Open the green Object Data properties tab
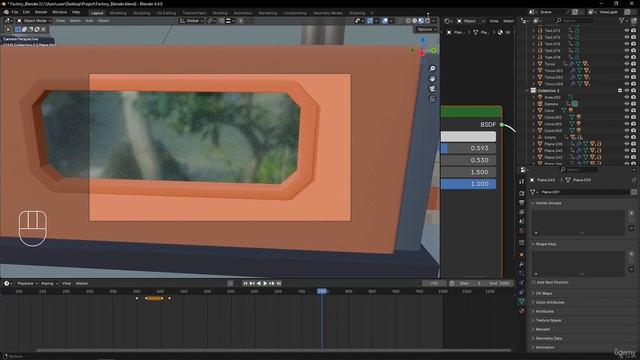 522,302
